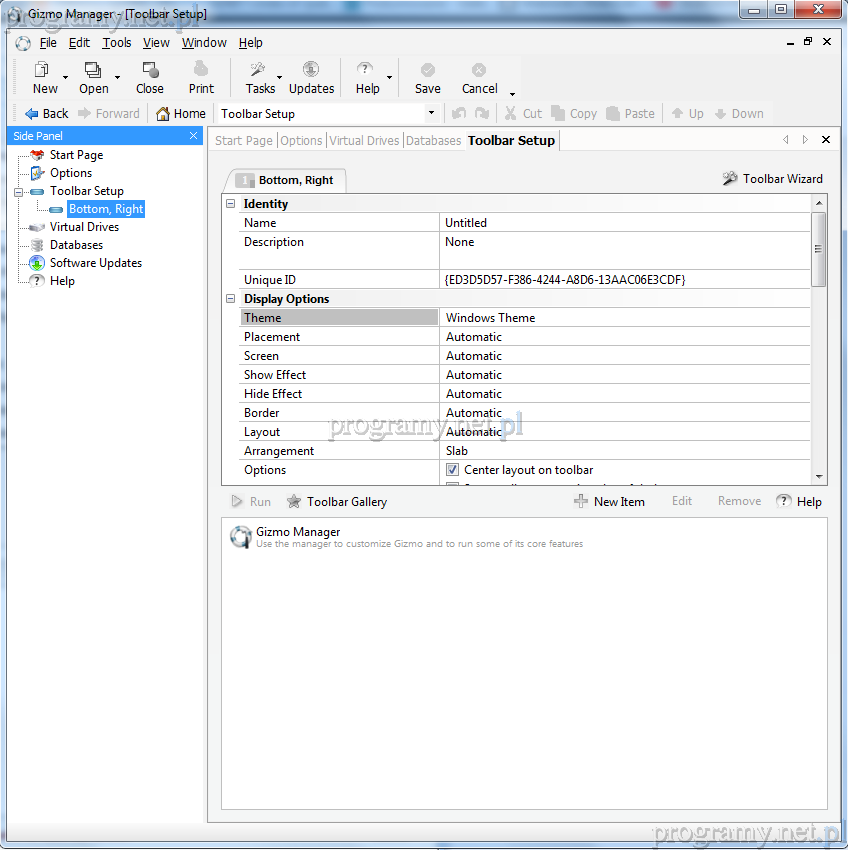Click the Home navigation icon
Image resolution: width=848 pixels, height=850 pixels.
point(163,114)
